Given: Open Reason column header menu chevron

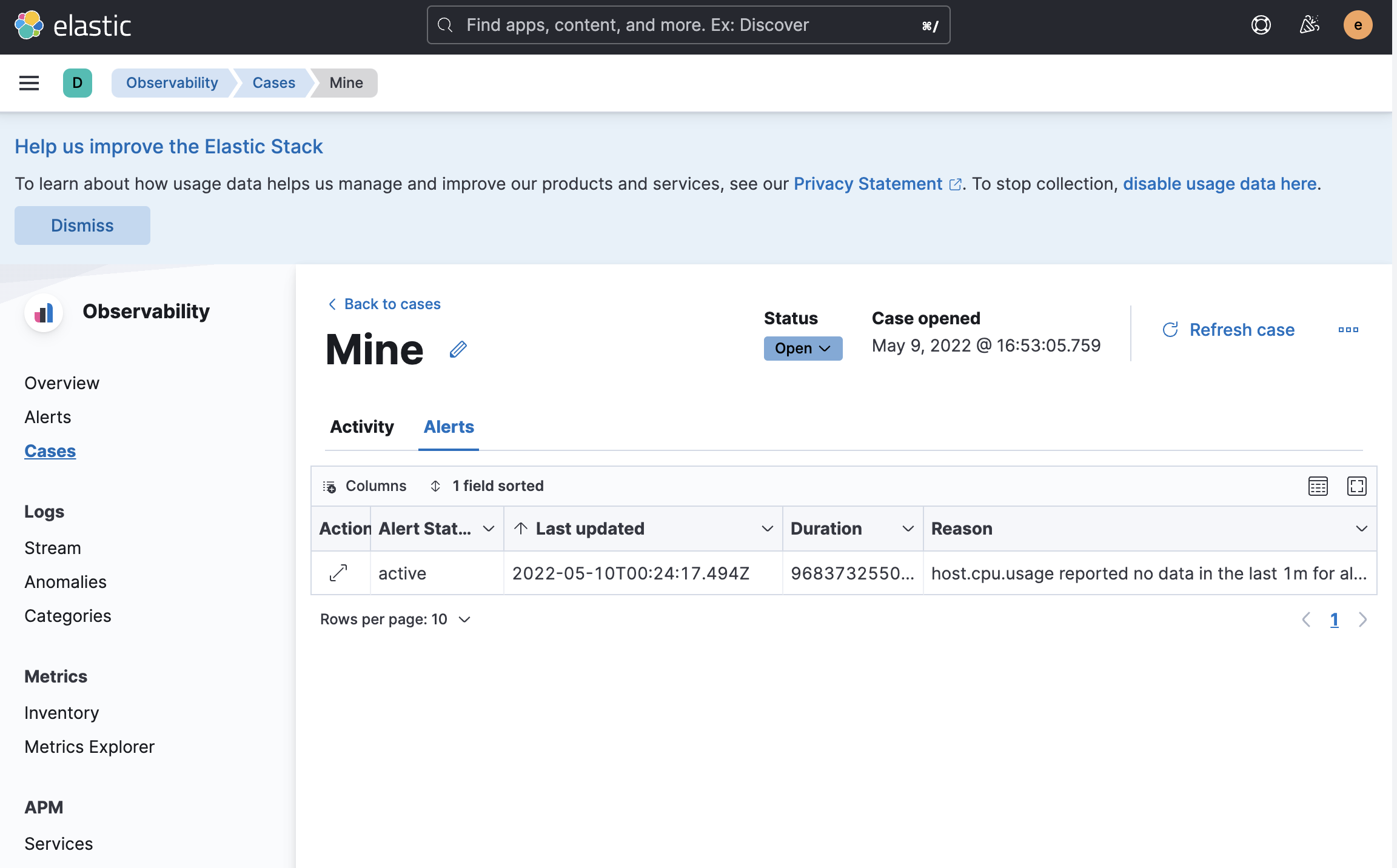Looking at the screenshot, I should click(1361, 529).
